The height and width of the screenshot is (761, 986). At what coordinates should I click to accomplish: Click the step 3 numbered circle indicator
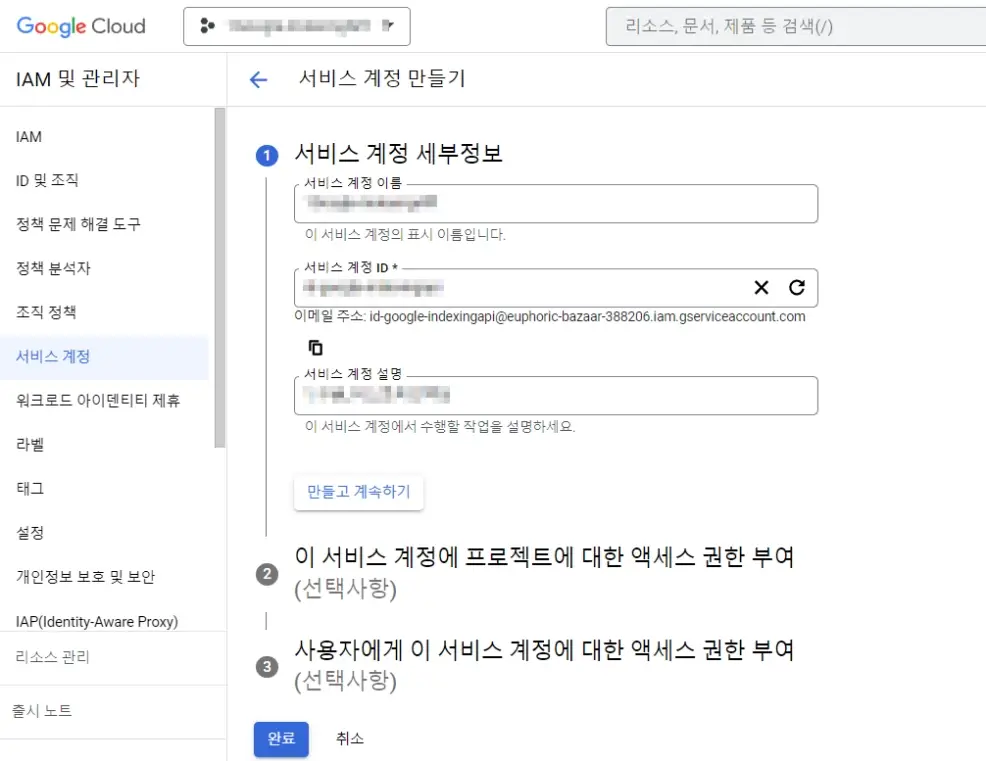(266, 666)
